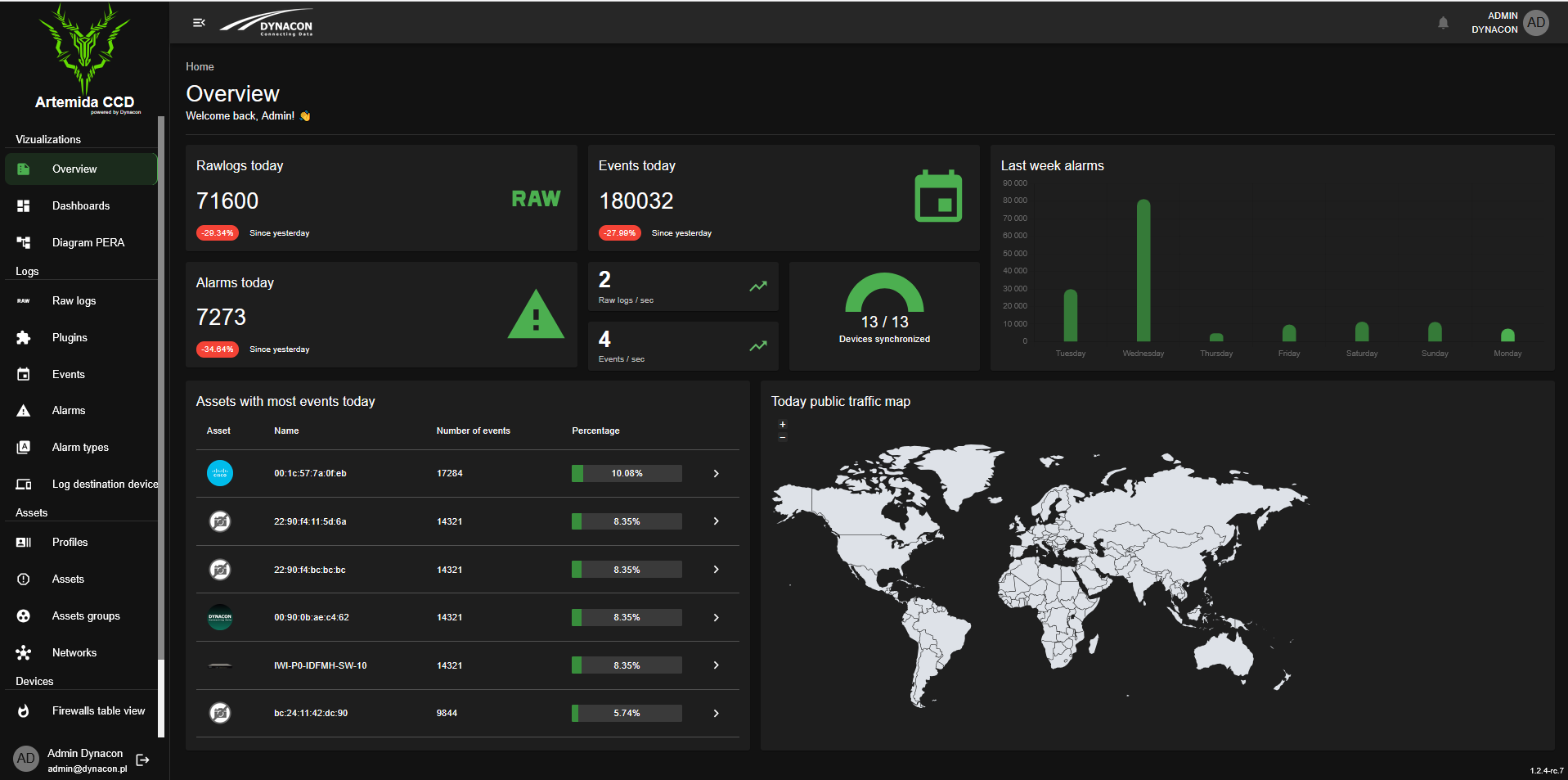
Task: Log out using the sidebar exit icon
Action: click(x=142, y=760)
